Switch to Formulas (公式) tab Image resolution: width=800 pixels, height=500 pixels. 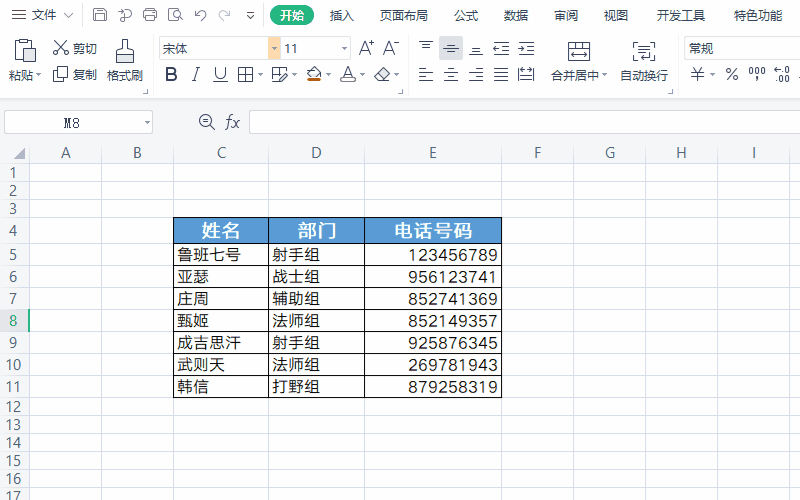[466, 16]
